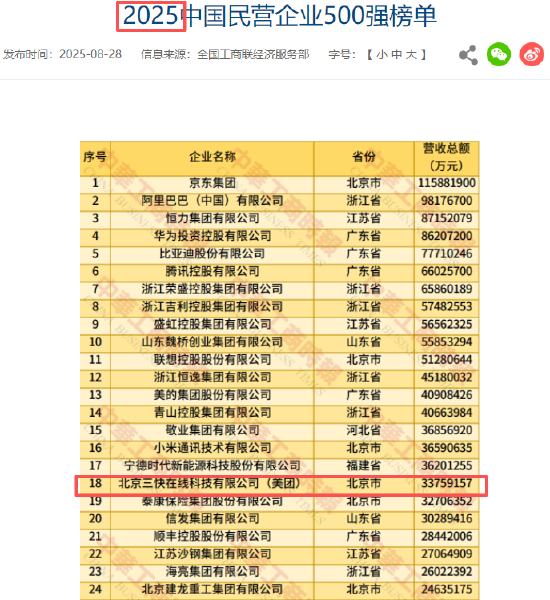Set font size to 大

(411, 55)
